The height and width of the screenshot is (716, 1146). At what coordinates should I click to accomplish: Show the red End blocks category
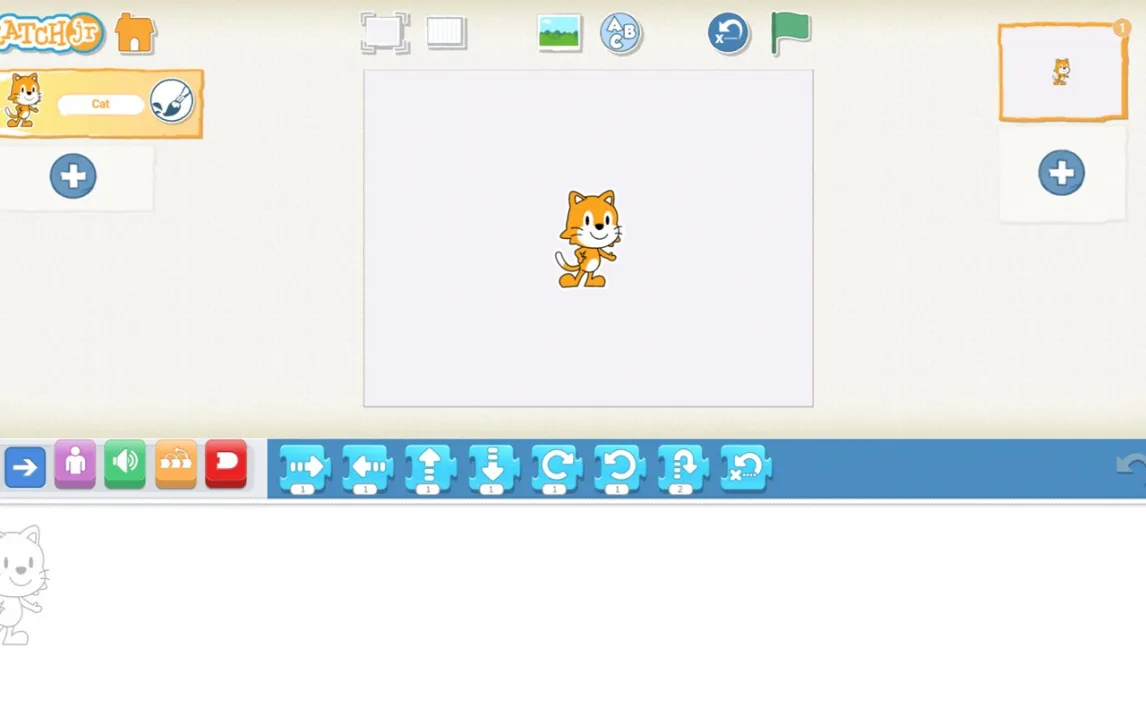coord(226,464)
